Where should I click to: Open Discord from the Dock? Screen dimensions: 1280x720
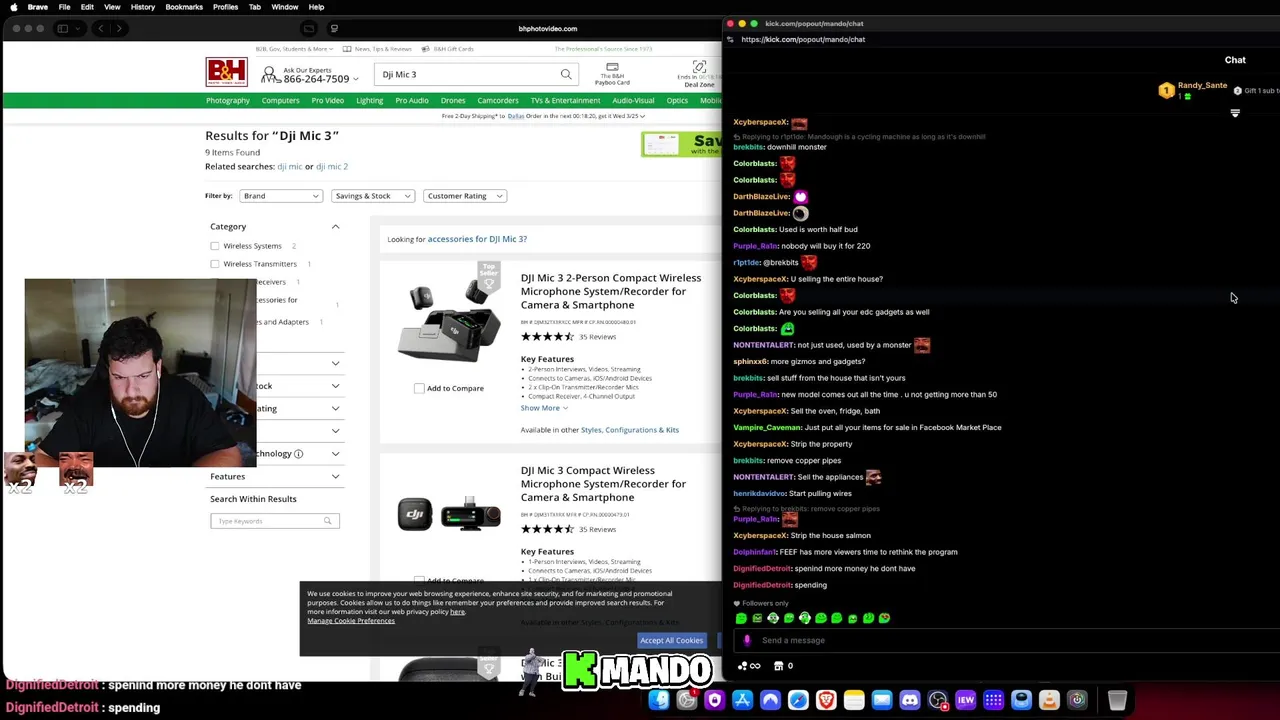tap(909, 700)
